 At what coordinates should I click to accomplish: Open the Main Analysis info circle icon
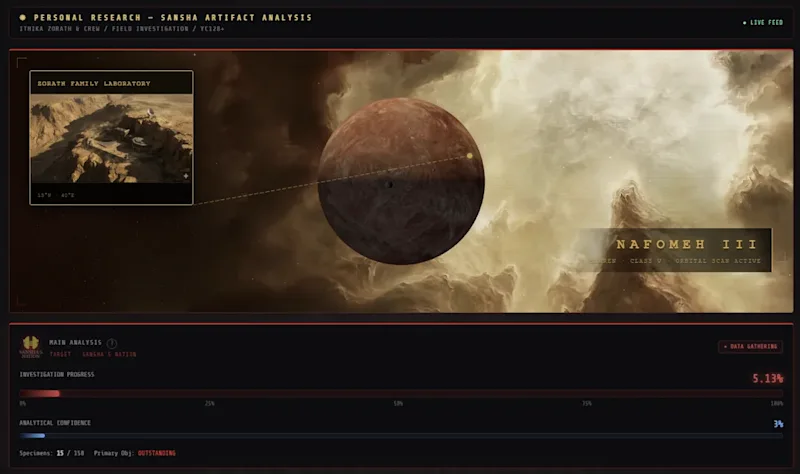pos(112,343)
